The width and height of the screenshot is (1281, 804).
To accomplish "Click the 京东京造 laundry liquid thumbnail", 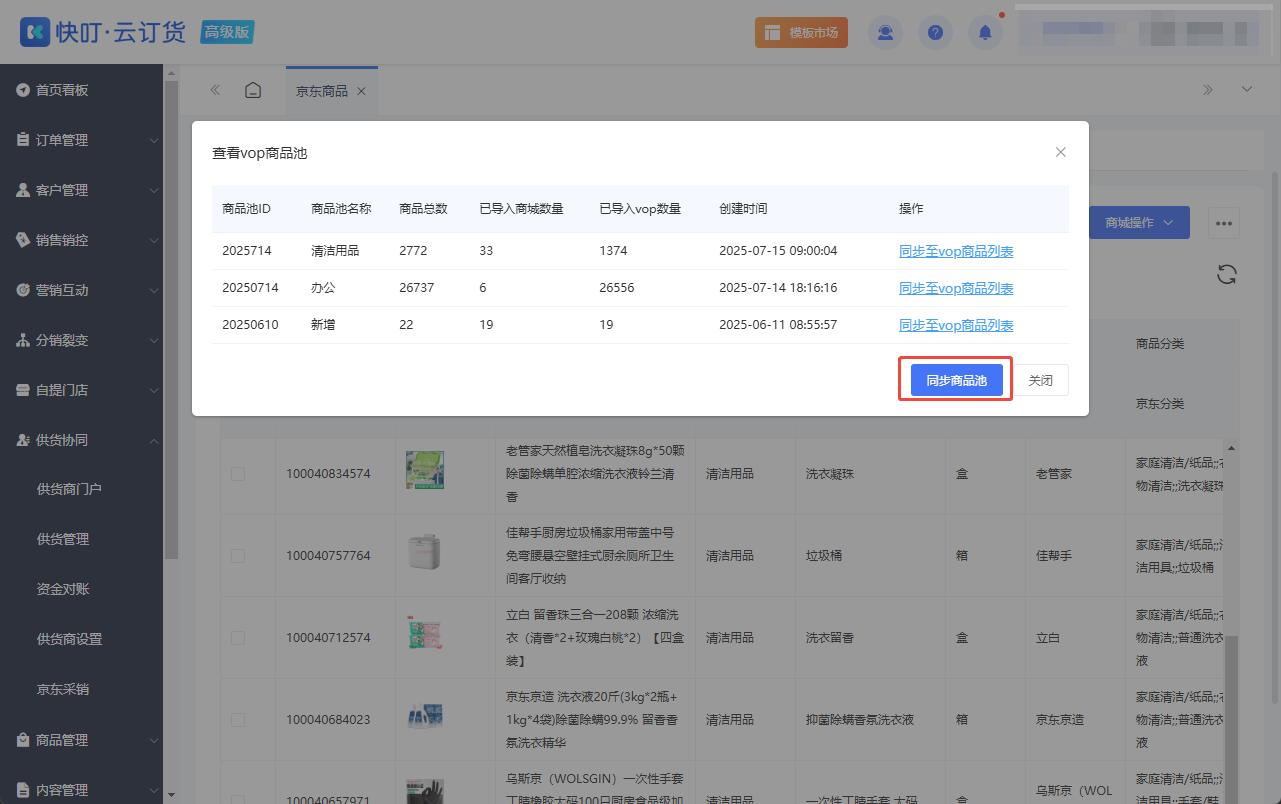I will tap(424, 716).
